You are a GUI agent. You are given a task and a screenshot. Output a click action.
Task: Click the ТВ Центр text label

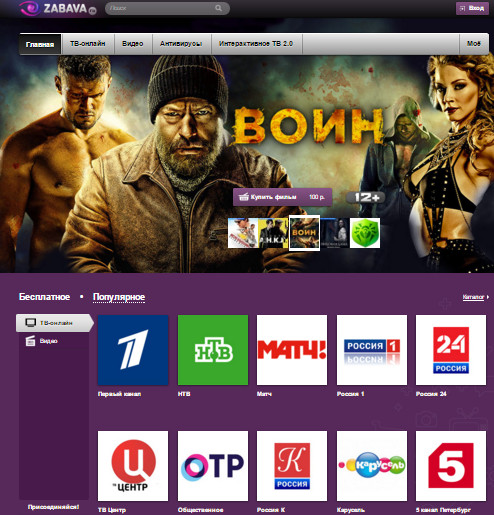tap(112, 510)
